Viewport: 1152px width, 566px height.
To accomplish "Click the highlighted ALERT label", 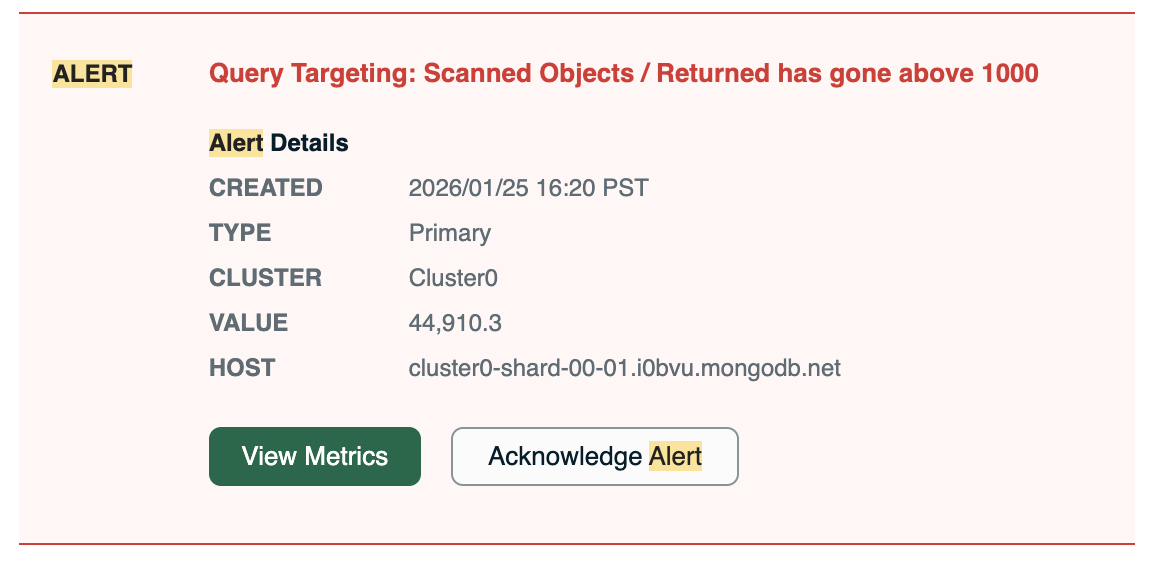I will click(x=92, y=73).
